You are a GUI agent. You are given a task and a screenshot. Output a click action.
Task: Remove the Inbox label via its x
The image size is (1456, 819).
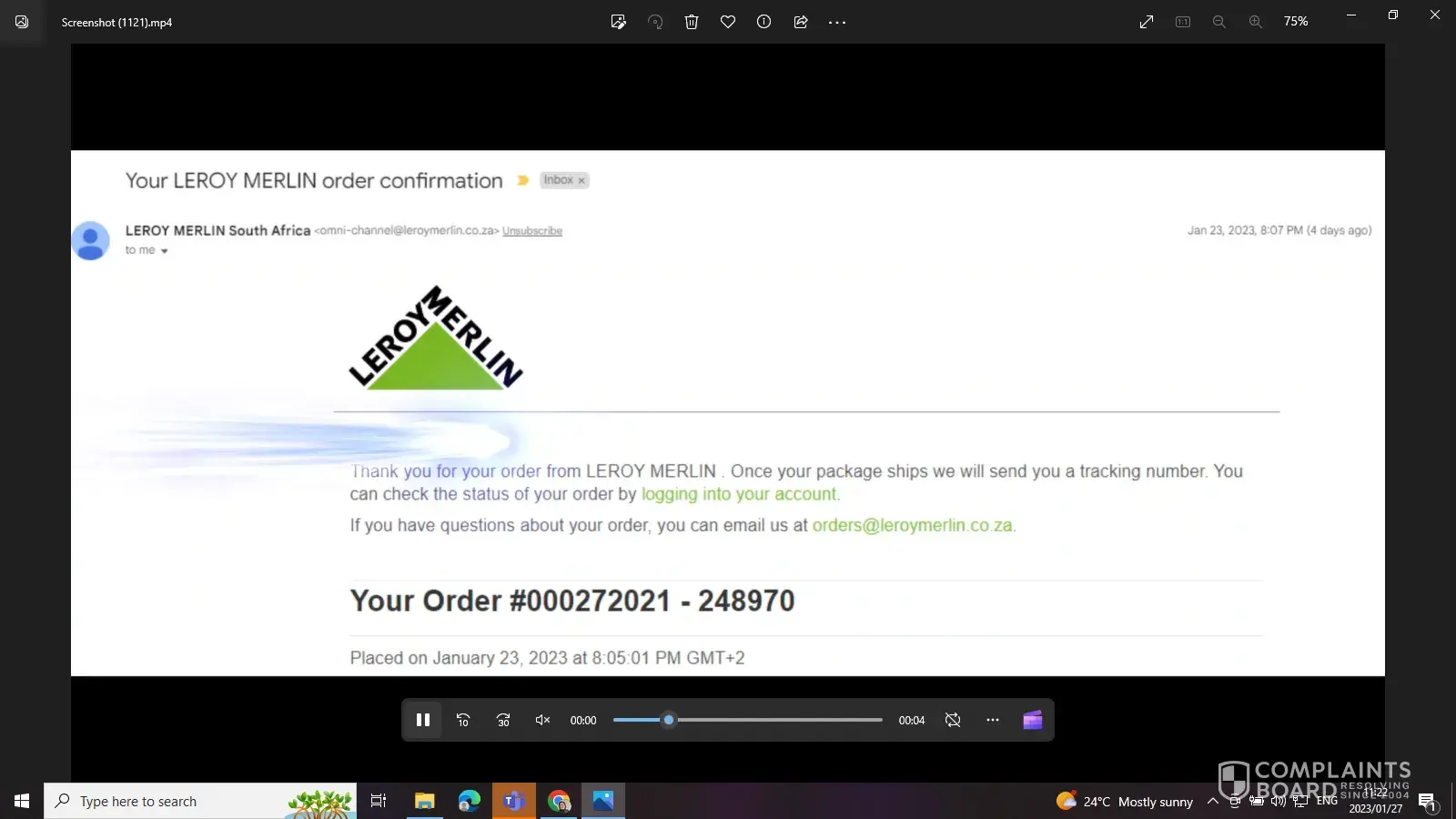(581, 180)
